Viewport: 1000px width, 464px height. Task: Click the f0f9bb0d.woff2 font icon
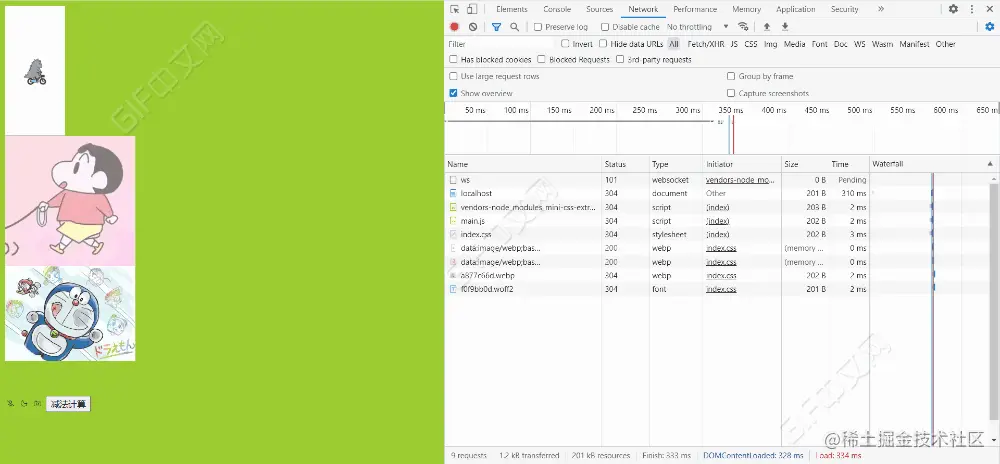pyautogui.click(x=453, y=289)
